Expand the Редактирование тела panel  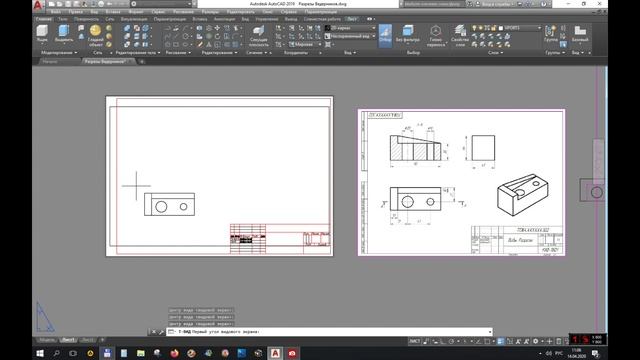point(138,53)
